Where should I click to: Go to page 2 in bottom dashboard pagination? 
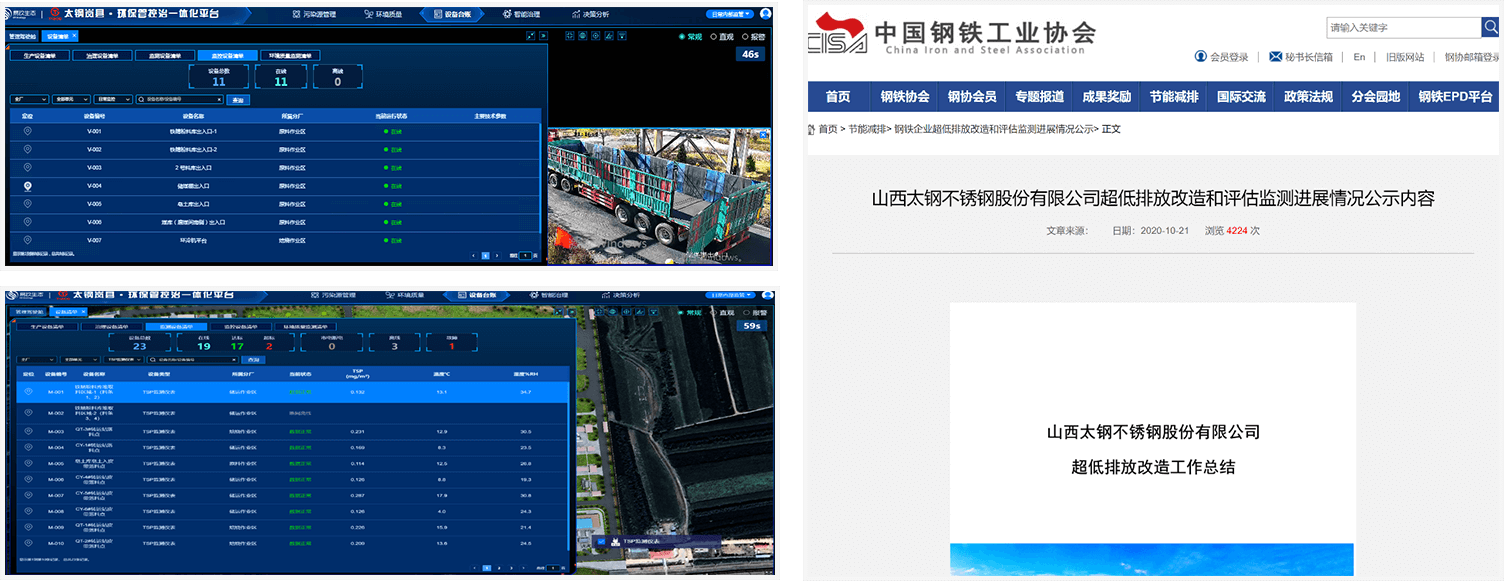point(500,568)
